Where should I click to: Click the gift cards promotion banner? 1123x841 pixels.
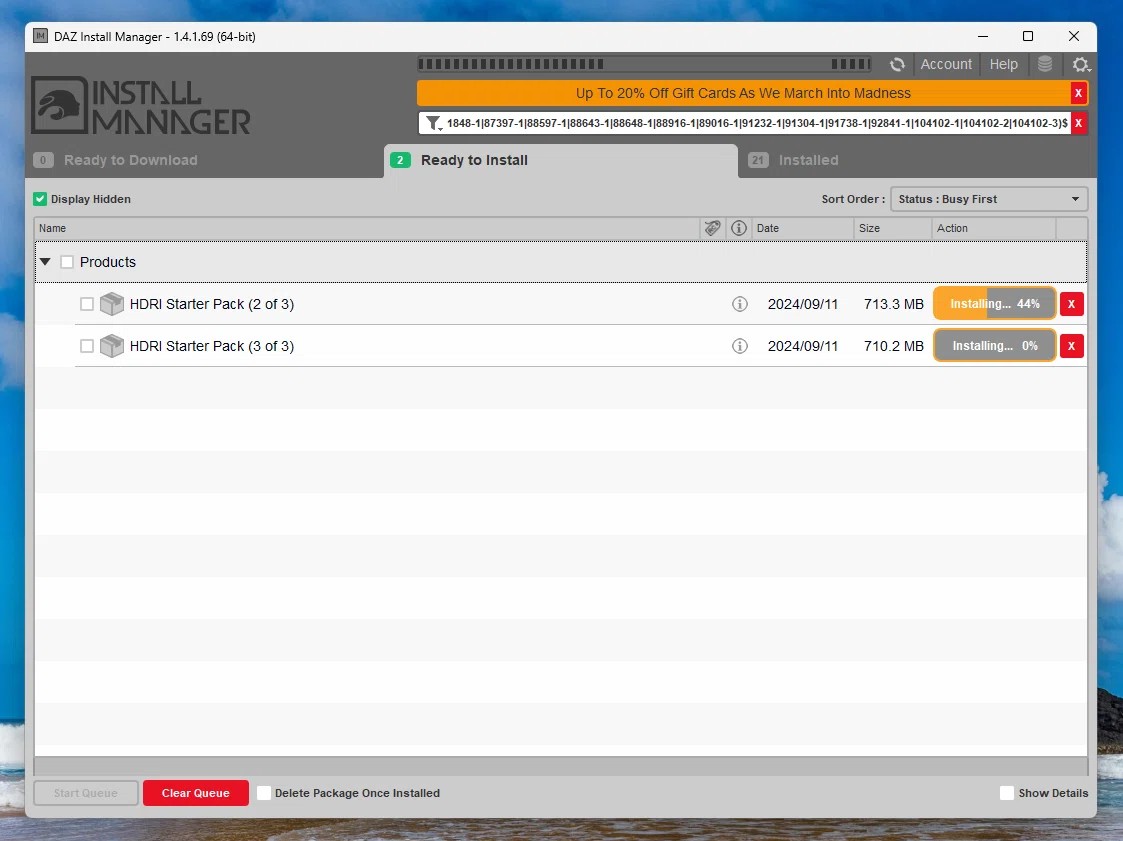[x=743, y=93]
